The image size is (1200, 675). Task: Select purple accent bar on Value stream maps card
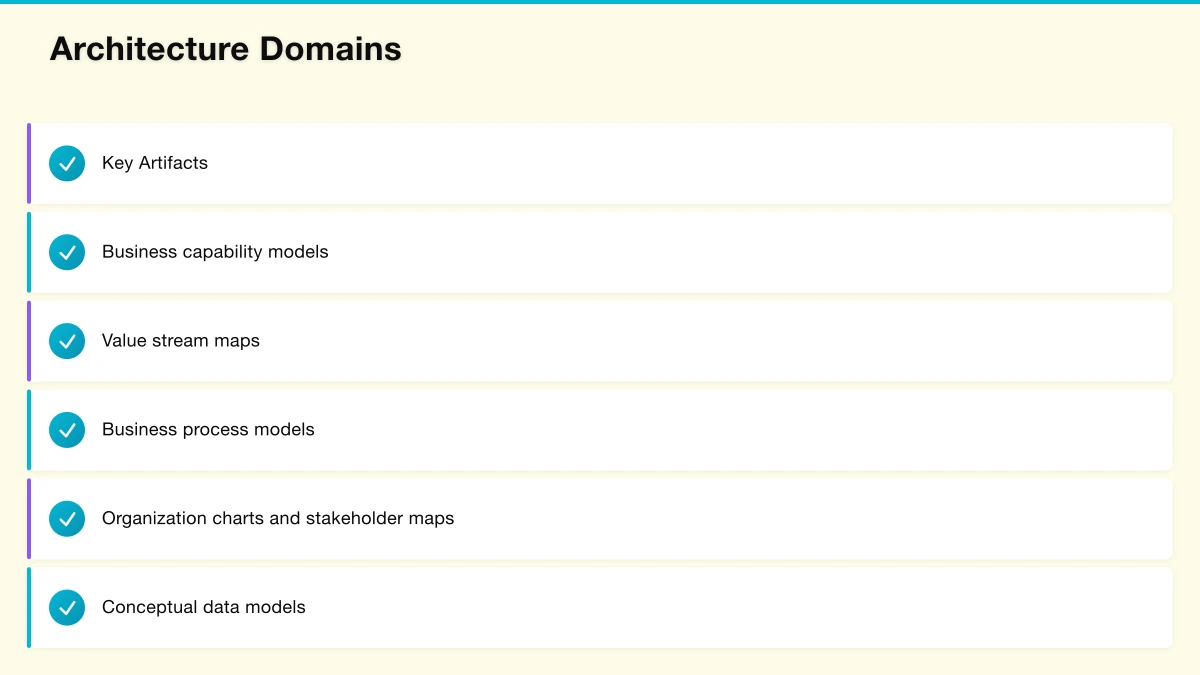pyautogui.click(x=29, y=341)
